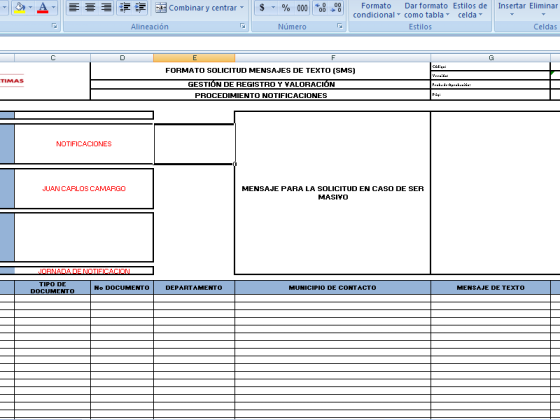Open Alineación dialog launcher
The width and height of the screenshot is (560, 420).
pos(243,26)
